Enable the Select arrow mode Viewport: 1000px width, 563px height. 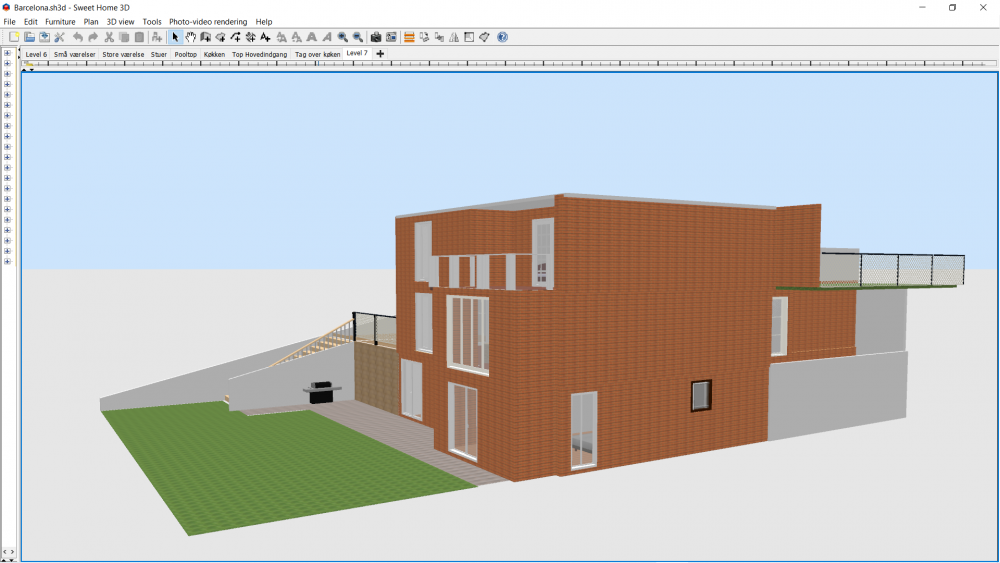(x=175, y=37)
